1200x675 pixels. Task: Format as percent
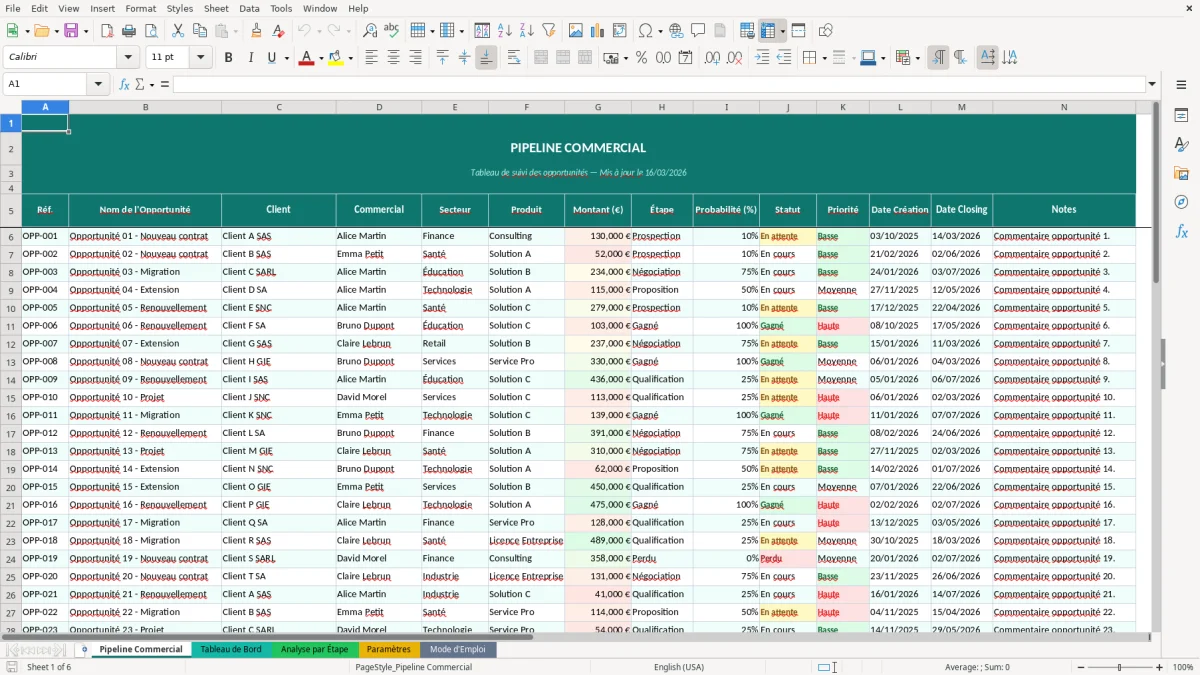tap(641, 58)
